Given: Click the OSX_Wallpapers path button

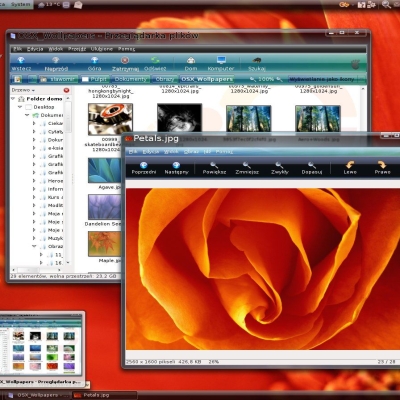Looking at the screenshot, I should coord(207,79).
